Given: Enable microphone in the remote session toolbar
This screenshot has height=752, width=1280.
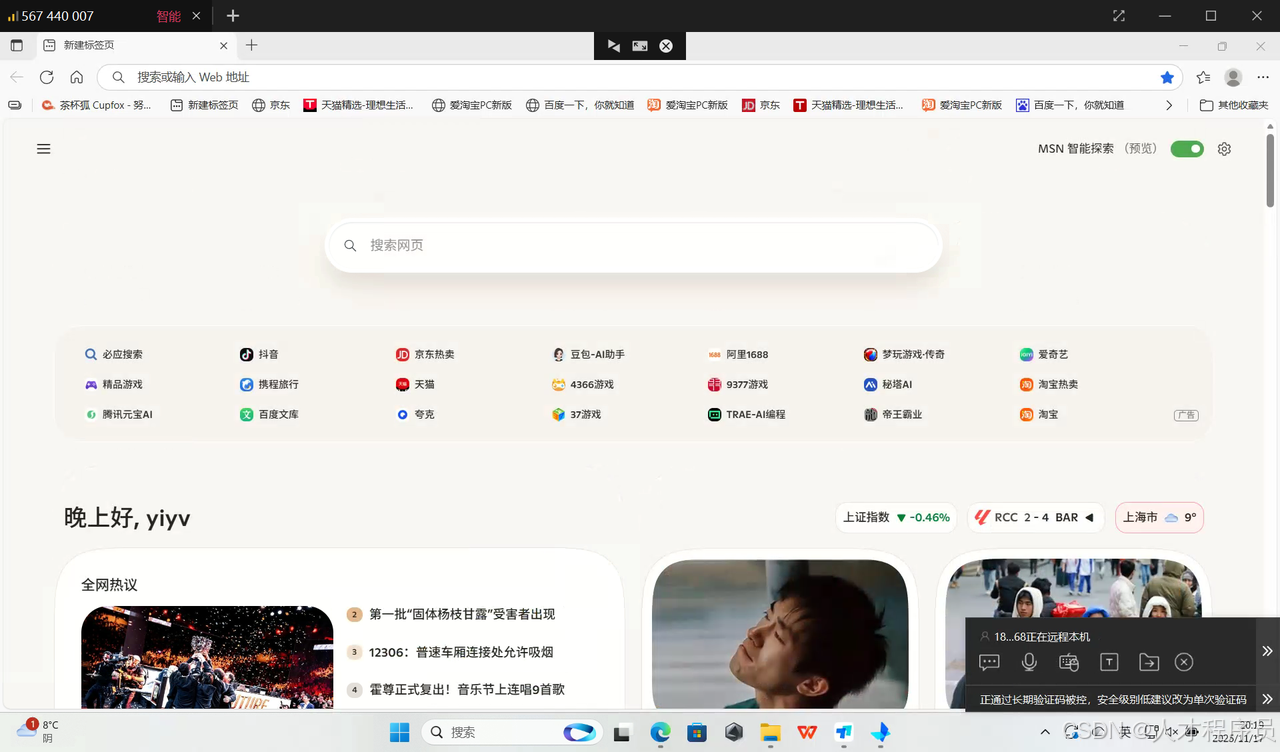Looking at the screenshot, I should pyautogui.click(x=1029, y=662).
